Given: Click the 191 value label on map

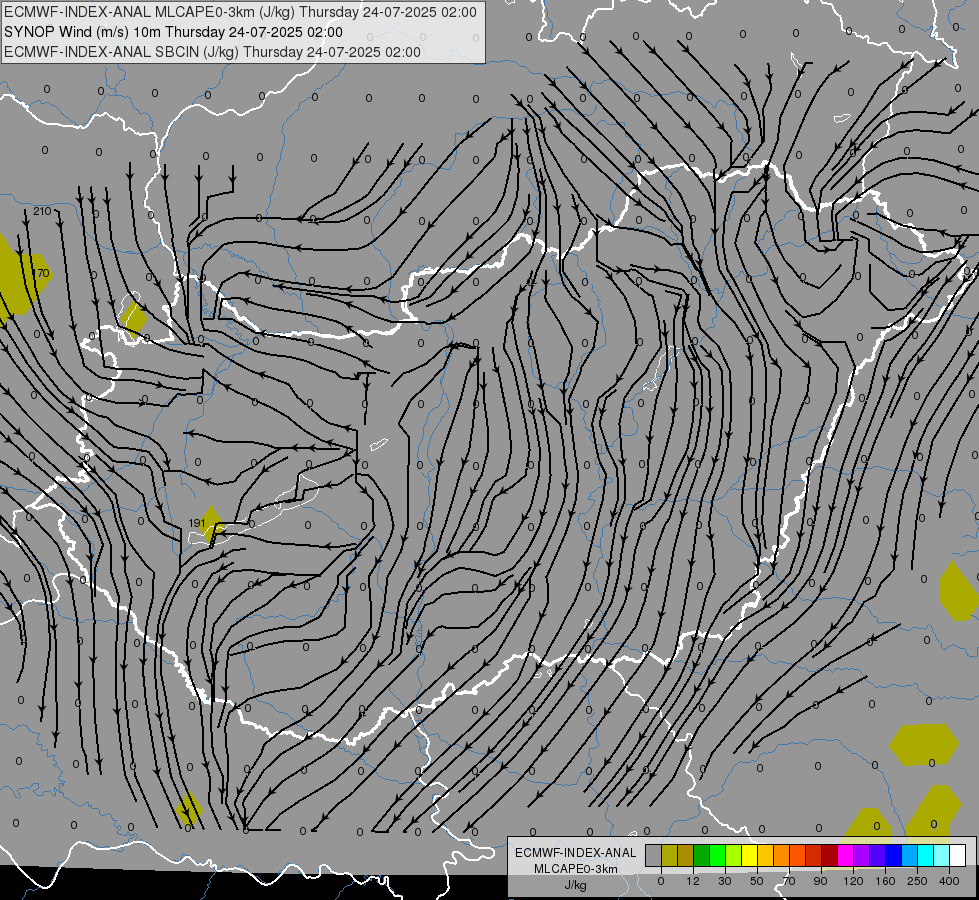Looking at the screenshot, I should [x=197, y=523].
